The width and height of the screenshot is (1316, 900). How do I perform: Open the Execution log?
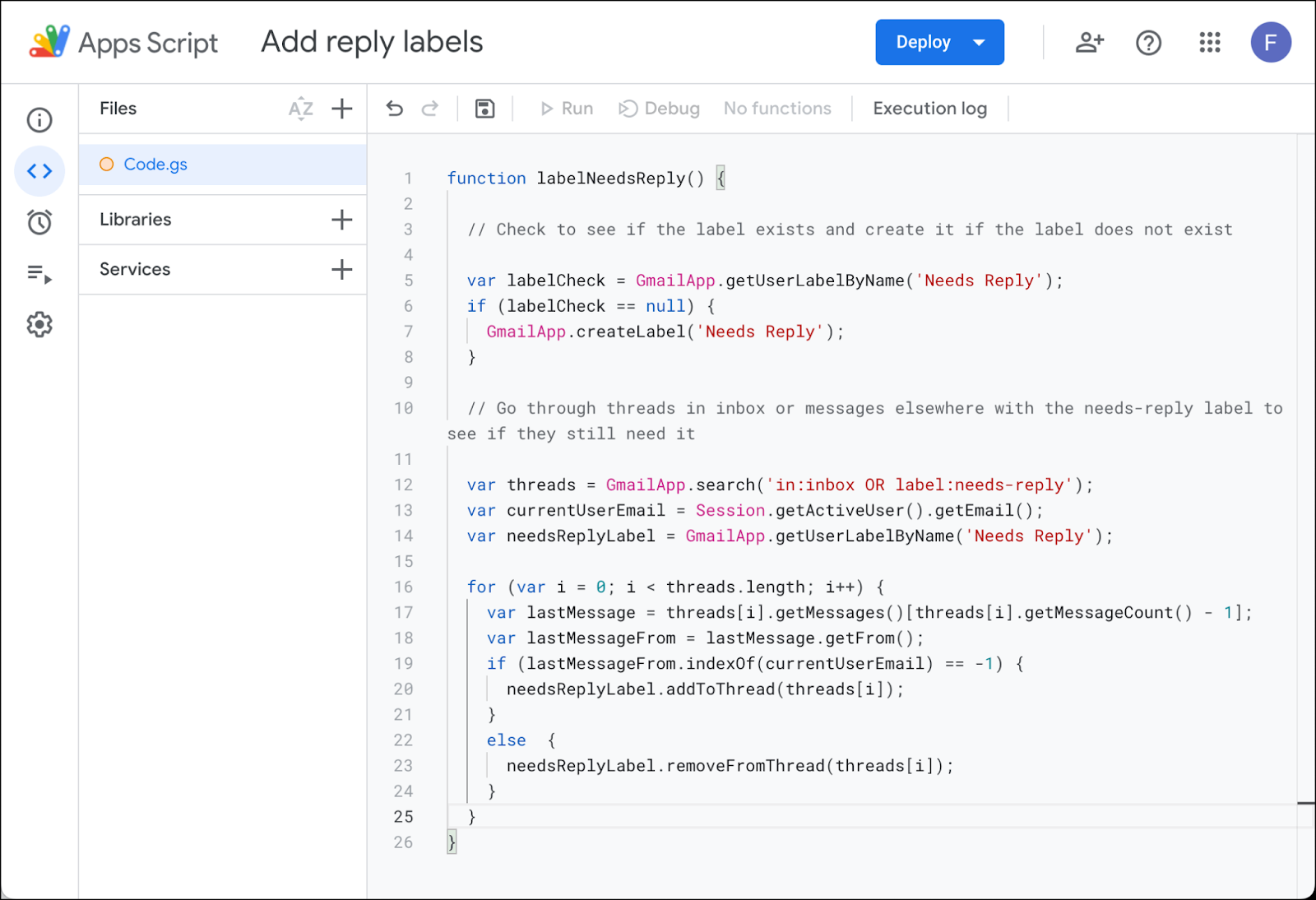(929, 109)
